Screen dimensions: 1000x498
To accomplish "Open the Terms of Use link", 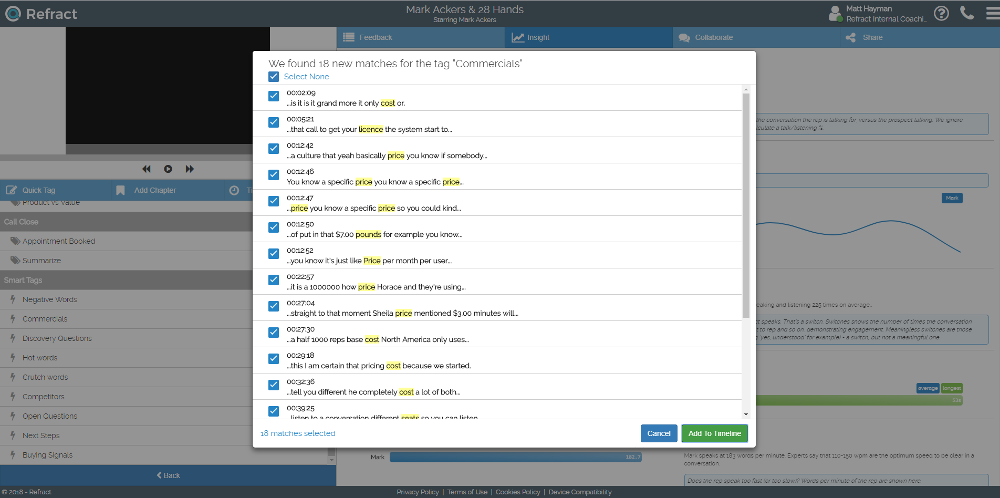I will pyautogui.click(x=467, y=492).
